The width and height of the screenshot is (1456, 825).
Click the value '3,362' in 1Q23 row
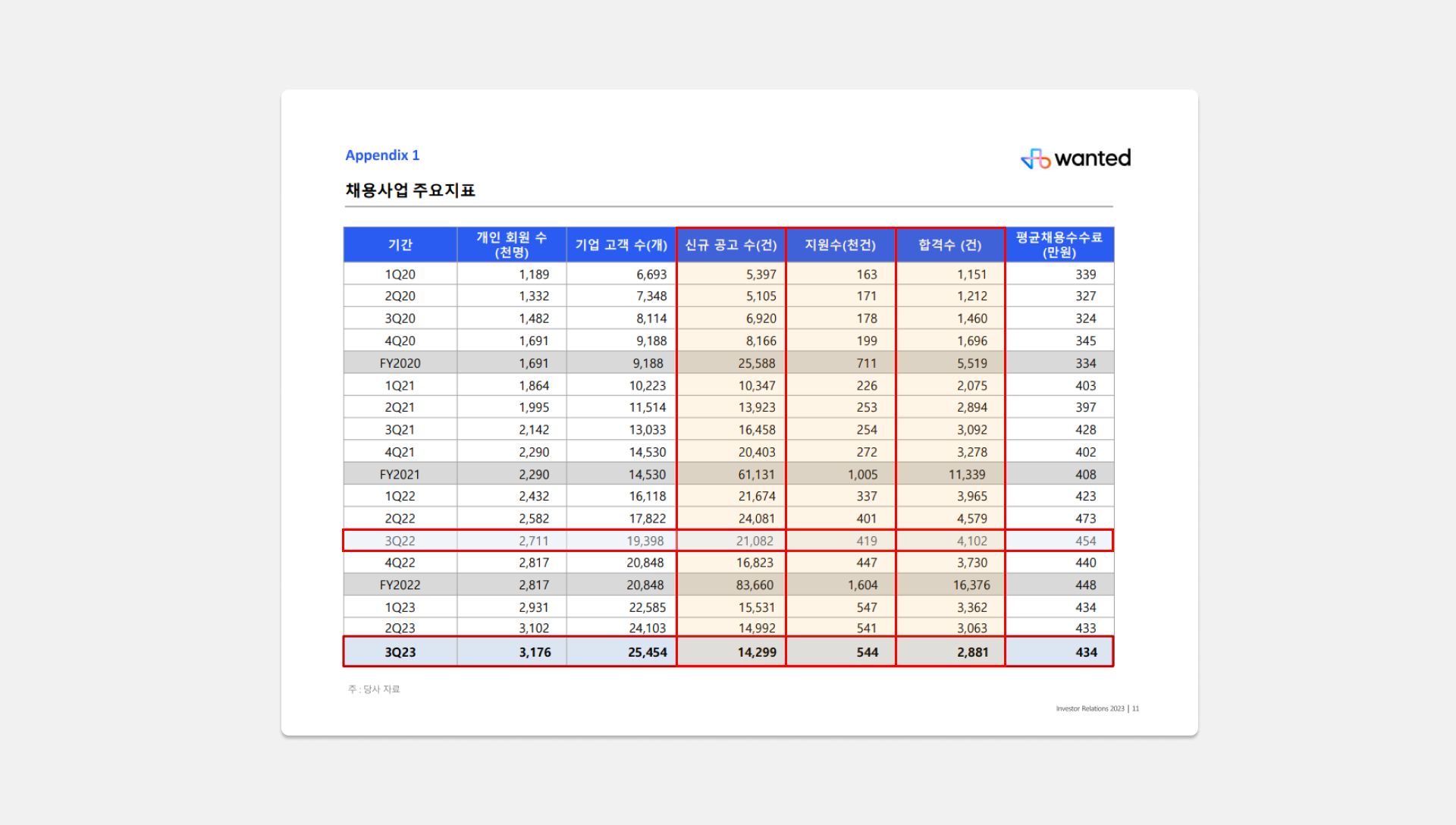972,608
